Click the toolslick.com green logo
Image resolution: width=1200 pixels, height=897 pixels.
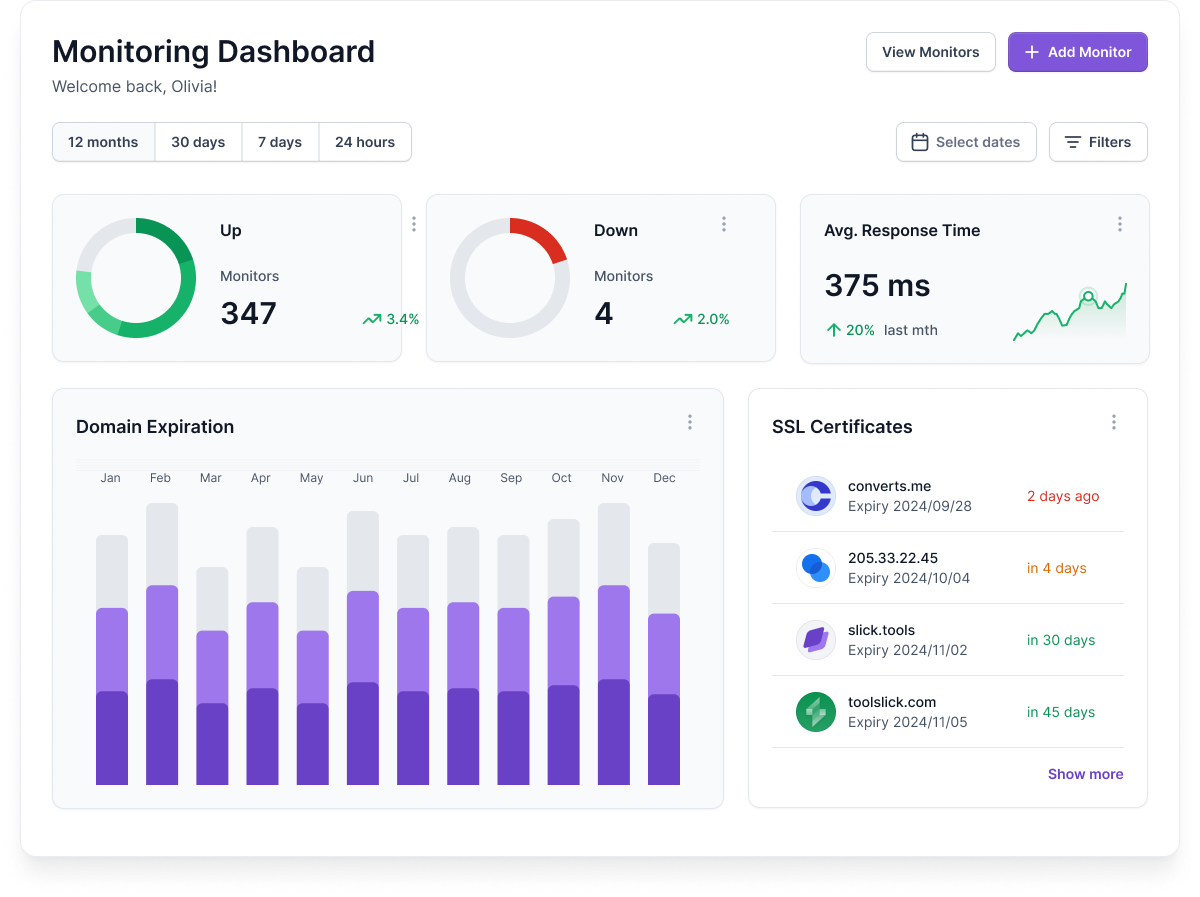(x=816, y=712)
